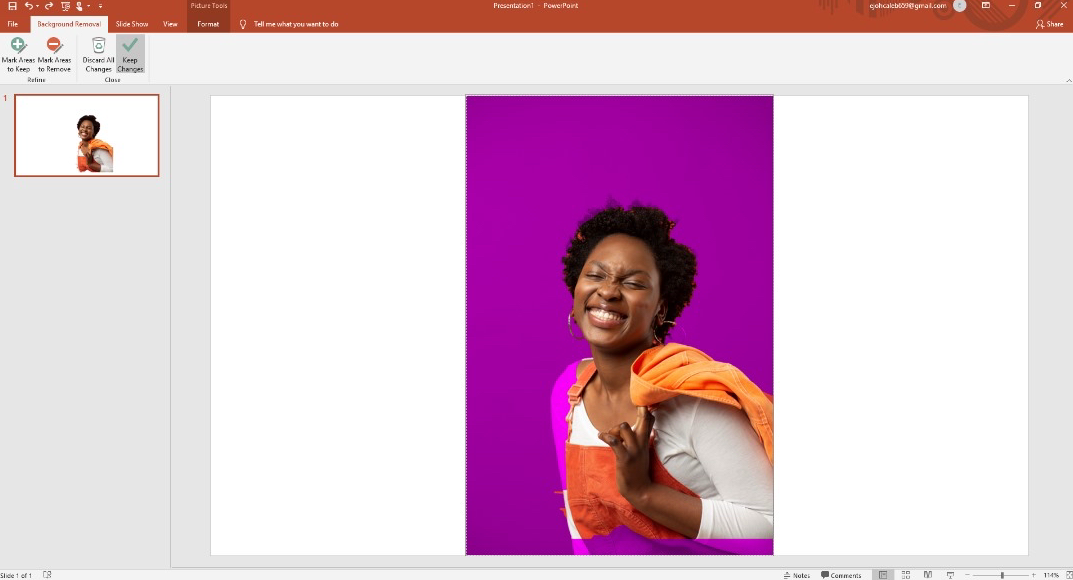
Task: Select Mark Areas to Keep tool
Action: click(18, 55)
